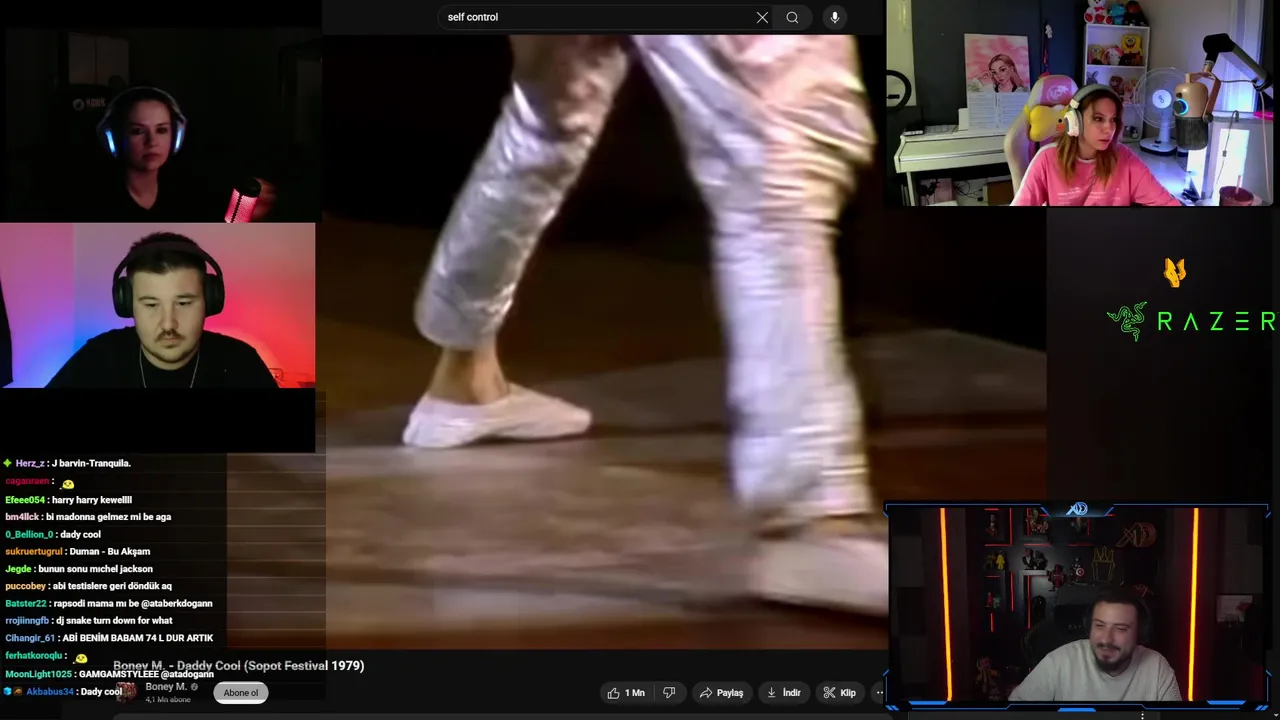Select webcam of man with pink-blue background
The width and height of the screenshot is (1280, 720).
click(158, 305)
